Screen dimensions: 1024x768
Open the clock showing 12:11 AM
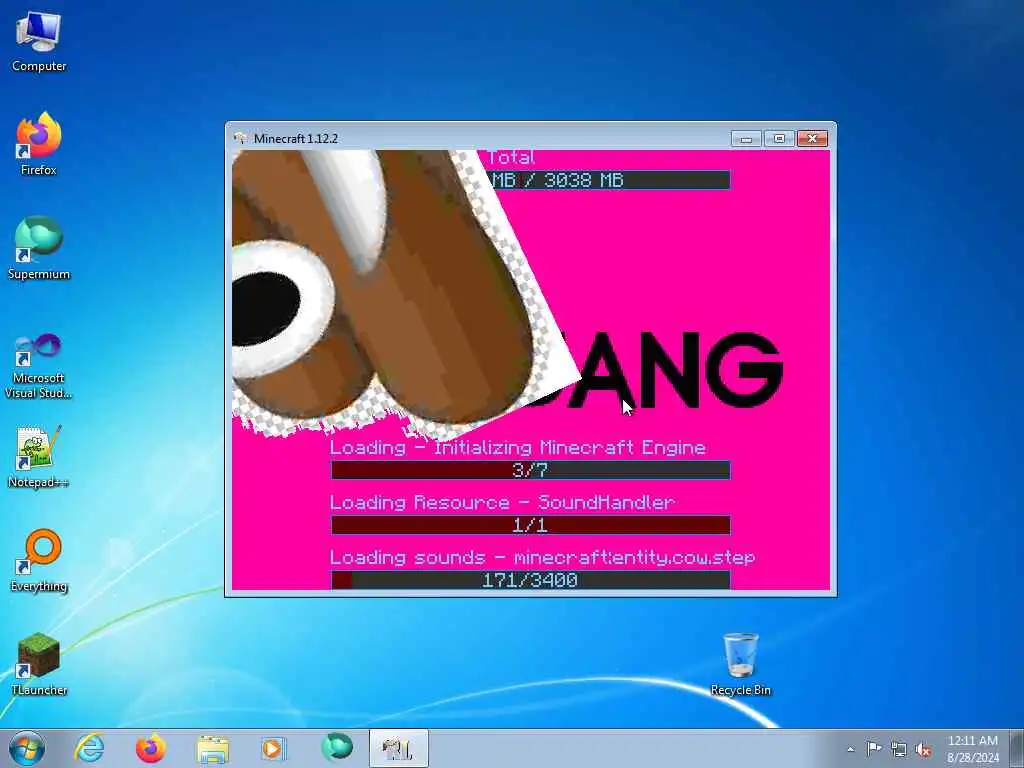[973, 741]
